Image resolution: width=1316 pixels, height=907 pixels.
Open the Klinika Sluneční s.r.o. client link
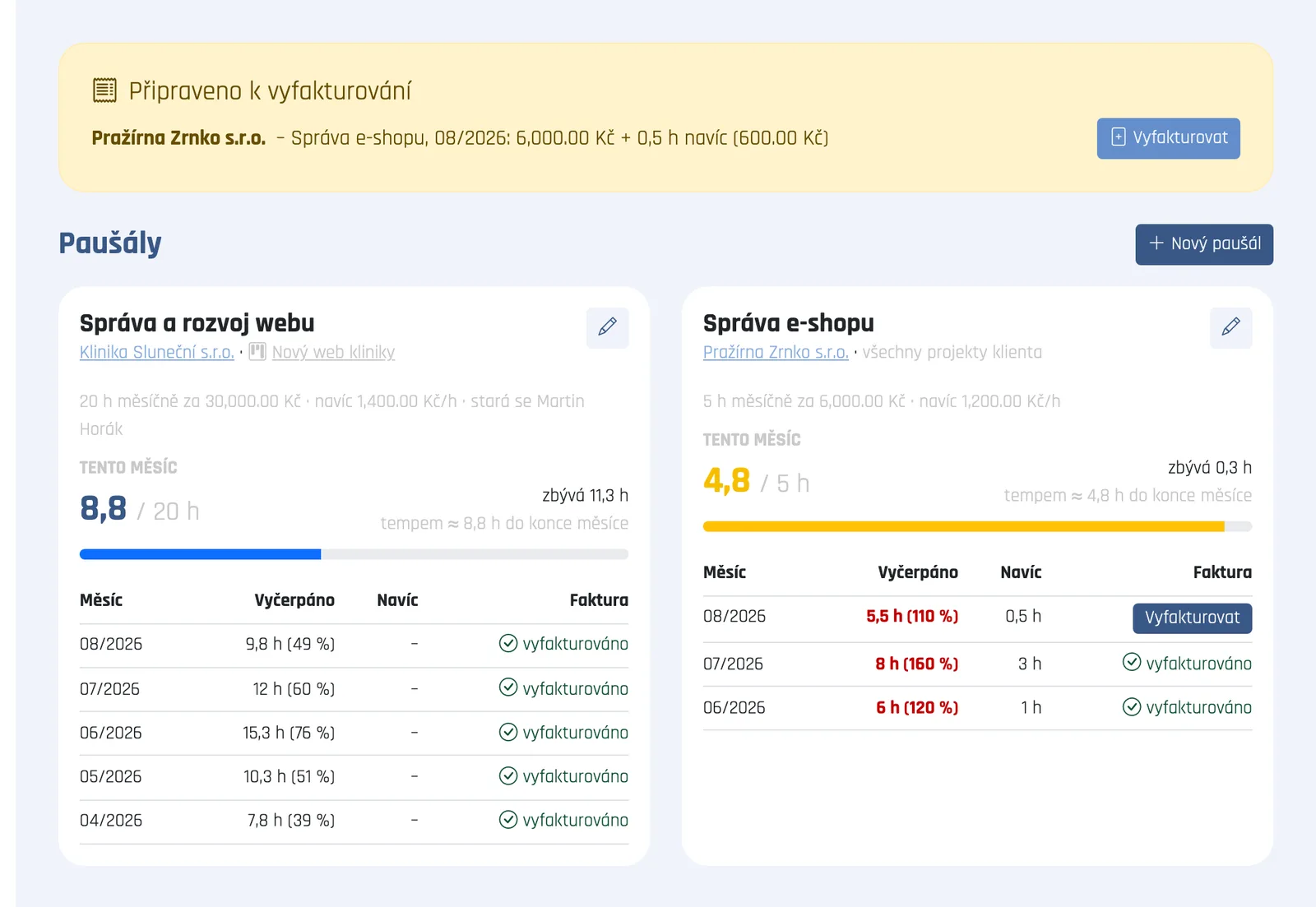point(157,352)
